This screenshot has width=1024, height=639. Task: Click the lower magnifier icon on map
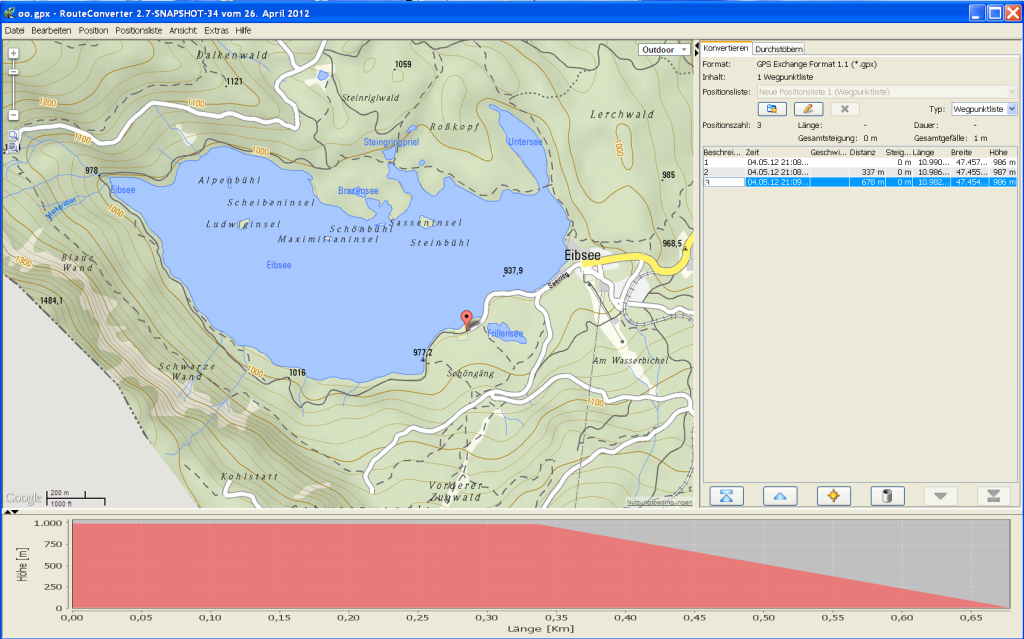click(x=12, y=148)
